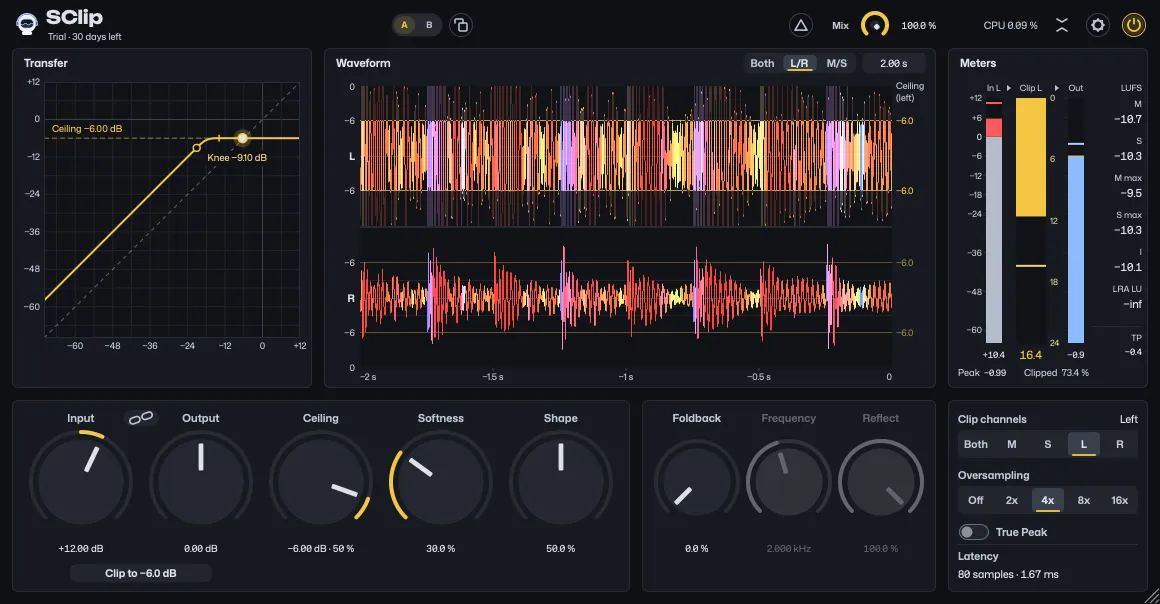Viewport: 1160px width, 604px height.
Task: Select 2x oversampling
Action: [1011, 500]
